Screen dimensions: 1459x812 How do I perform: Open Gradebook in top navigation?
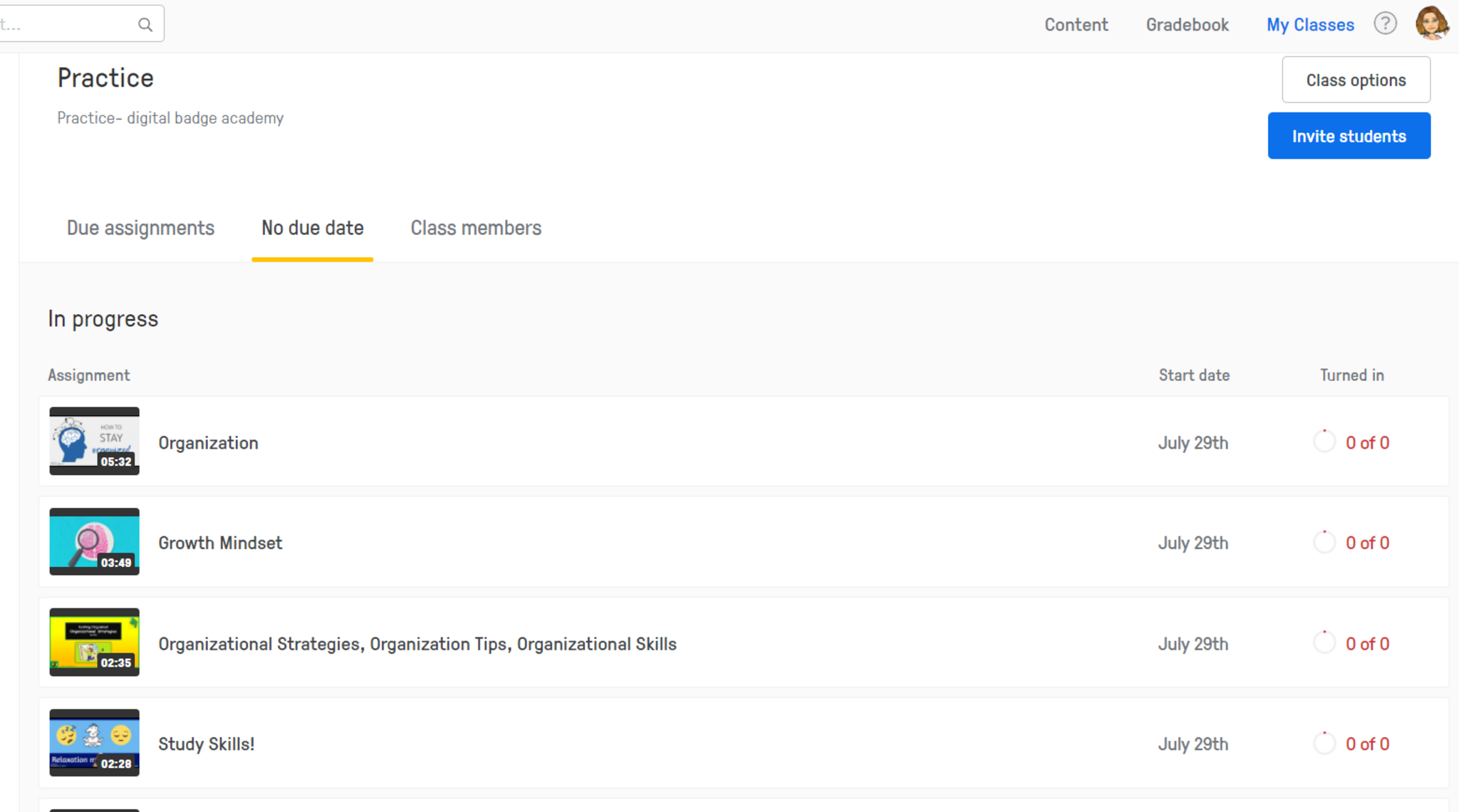point(1187,25)
